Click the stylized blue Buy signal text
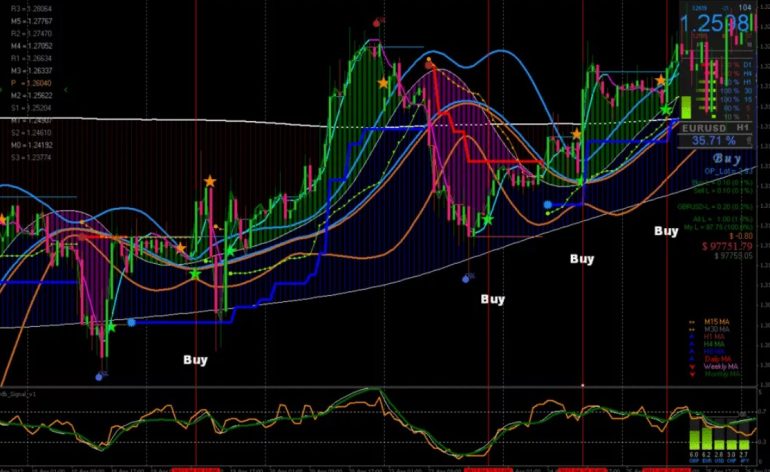Image resolution: width=770 pixels, height=472 pixels. [727, 159]
